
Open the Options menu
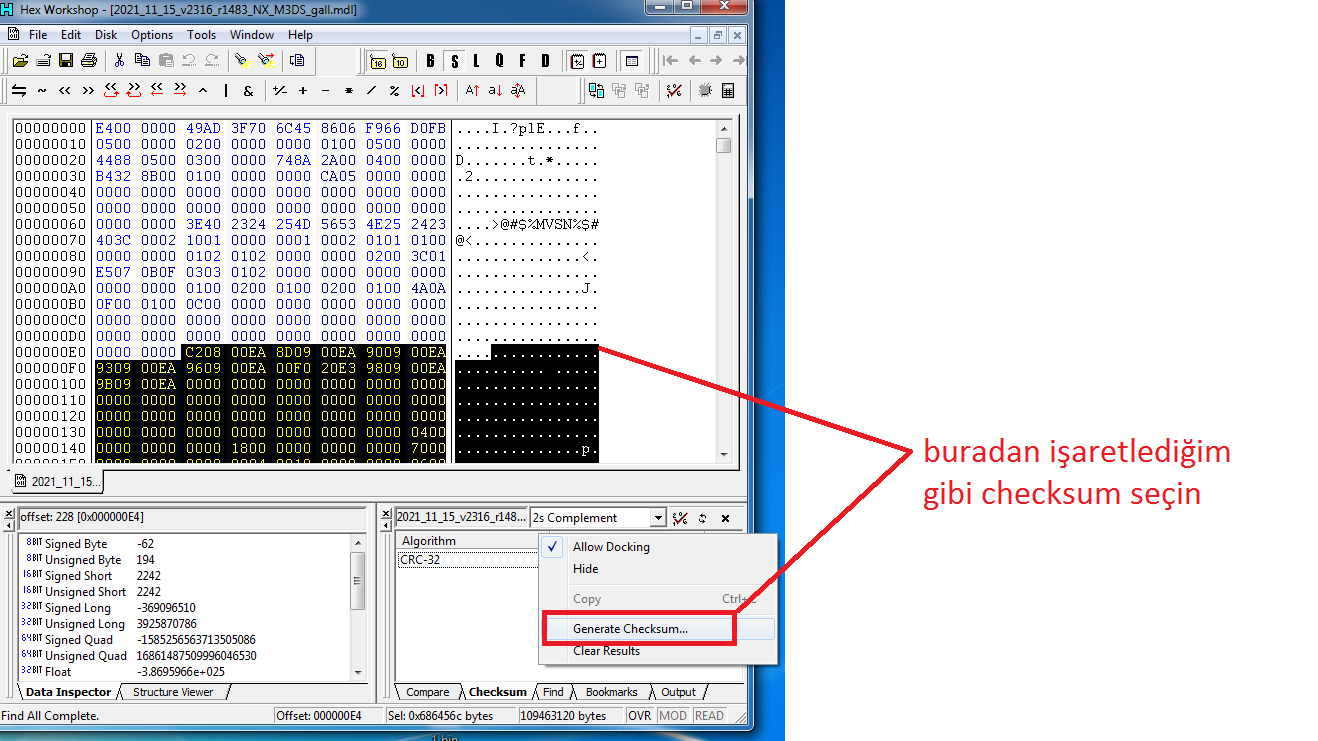pos(152,35)
